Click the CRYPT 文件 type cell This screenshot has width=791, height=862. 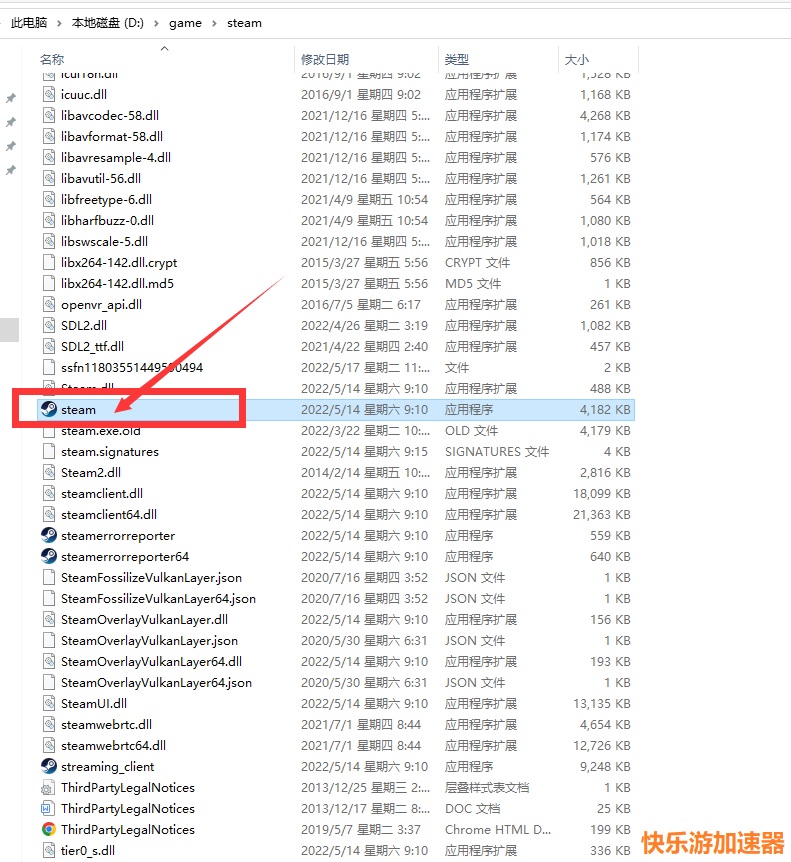click(x=477, y=262)
